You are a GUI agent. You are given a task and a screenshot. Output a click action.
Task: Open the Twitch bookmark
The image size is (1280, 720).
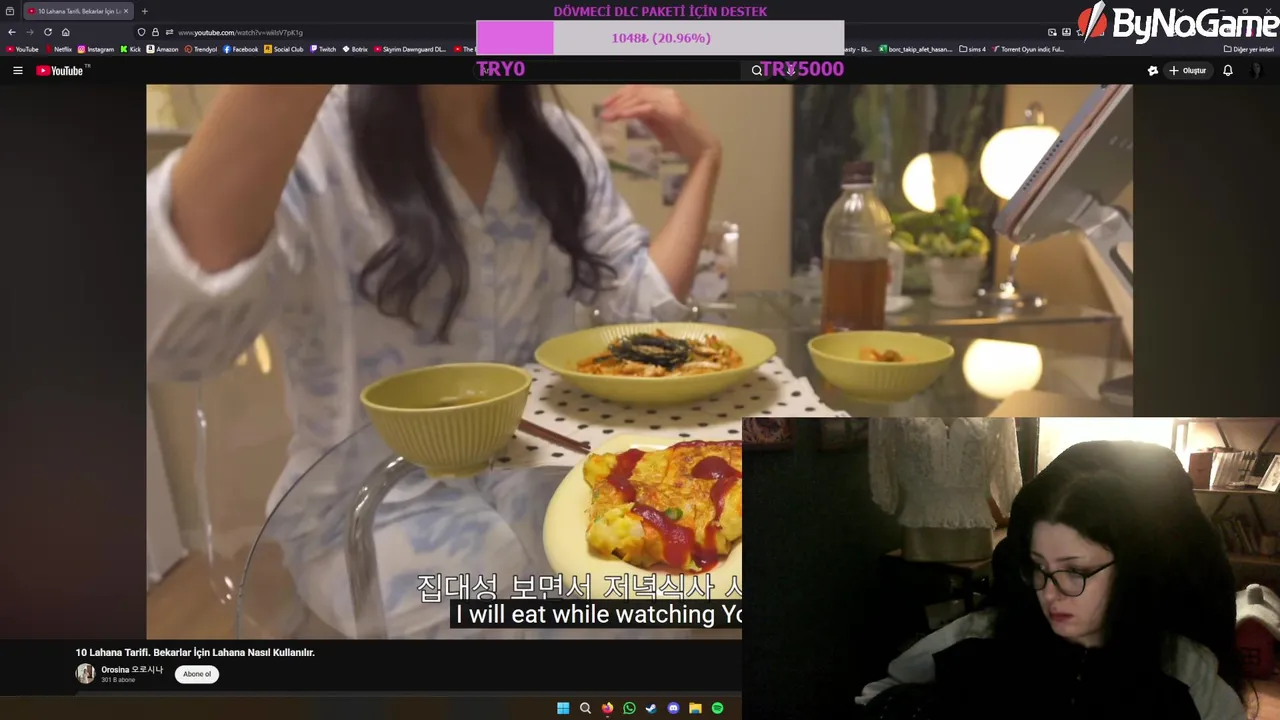coord(323,49)
